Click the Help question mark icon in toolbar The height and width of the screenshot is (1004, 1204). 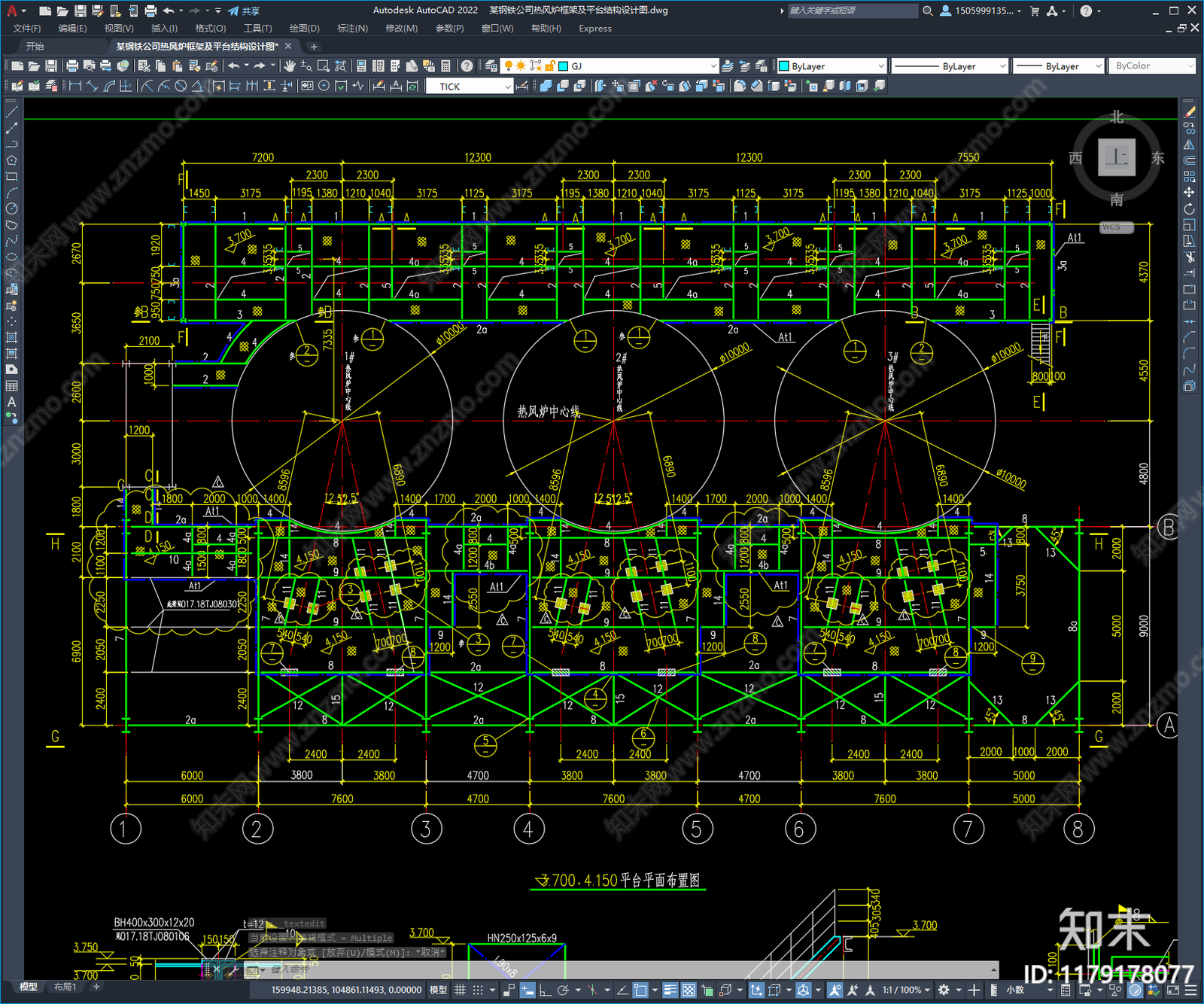click(467, 66)
